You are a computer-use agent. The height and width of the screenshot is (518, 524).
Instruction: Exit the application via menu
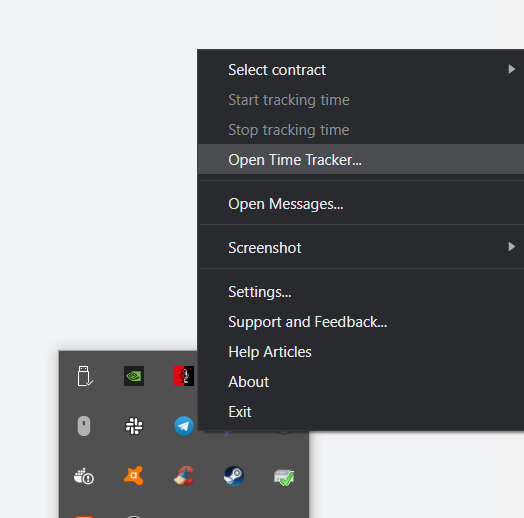[x=361, y=411]
